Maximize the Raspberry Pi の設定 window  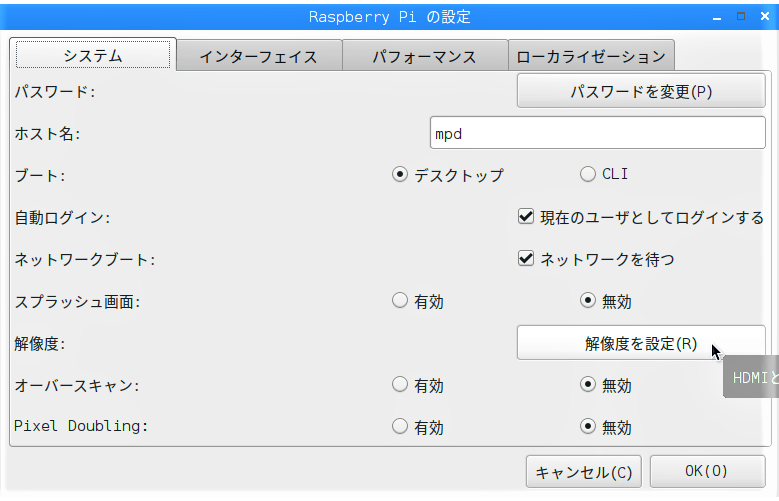pos(741,16)
